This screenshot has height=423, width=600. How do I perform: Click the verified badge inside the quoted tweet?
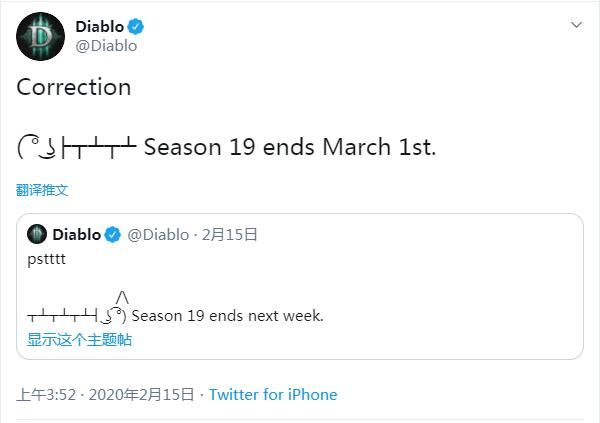point(113,235)
